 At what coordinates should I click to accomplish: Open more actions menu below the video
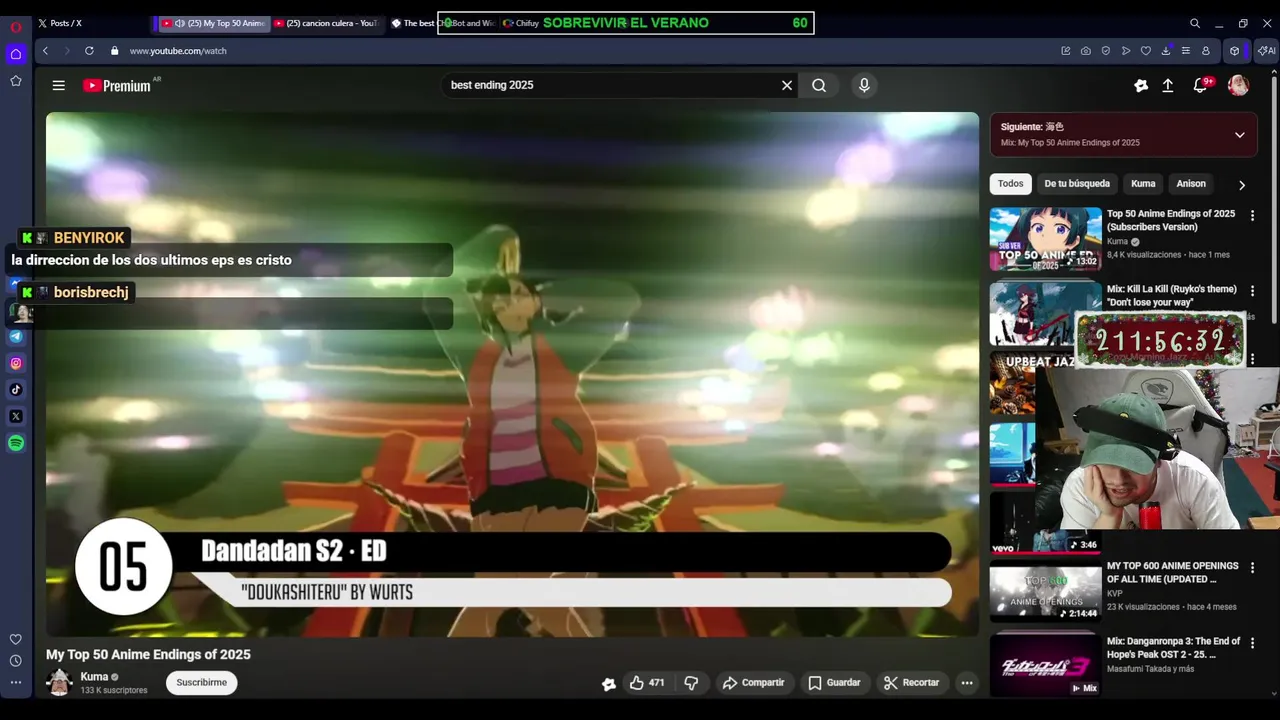coord(967,683)
